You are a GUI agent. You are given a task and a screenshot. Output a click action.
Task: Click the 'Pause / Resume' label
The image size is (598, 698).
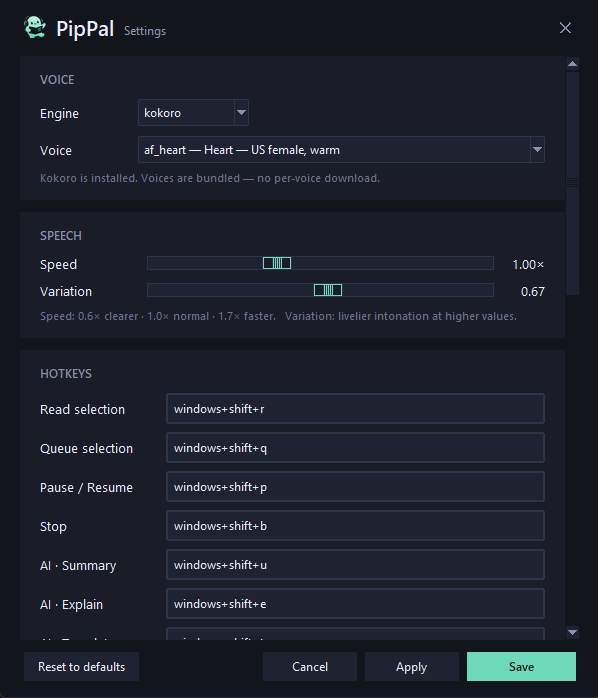[x=86, y=487]
